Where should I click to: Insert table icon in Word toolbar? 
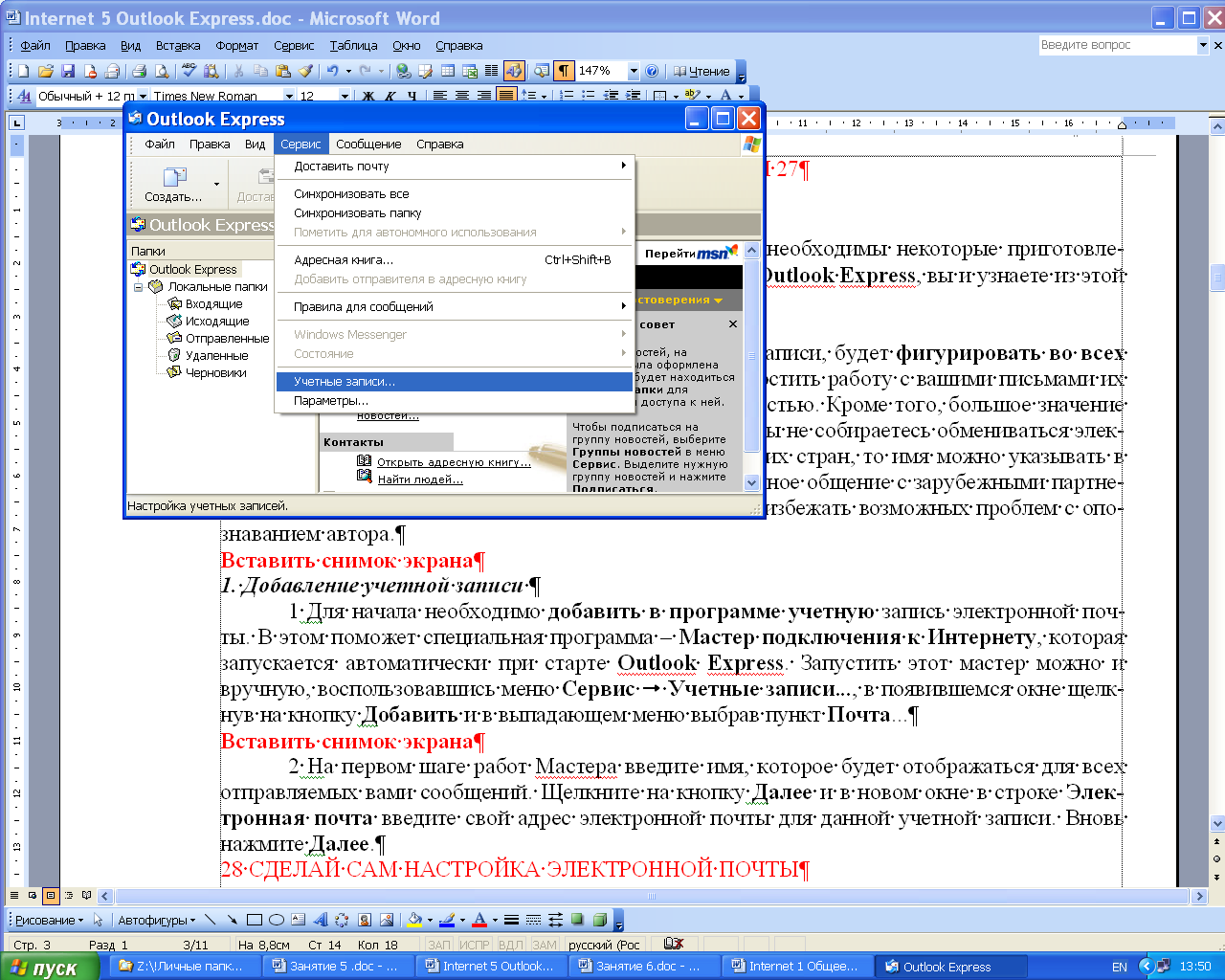(x=447, y=71)
